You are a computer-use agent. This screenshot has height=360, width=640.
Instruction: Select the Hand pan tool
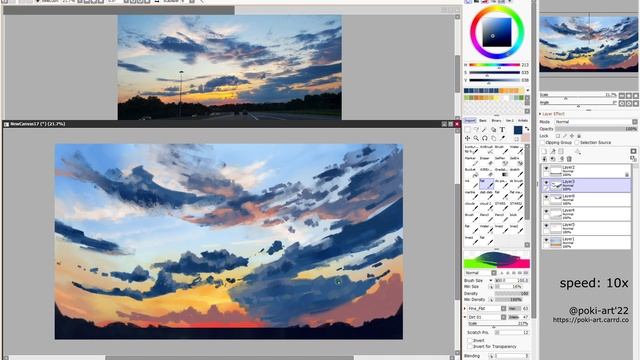493,138
